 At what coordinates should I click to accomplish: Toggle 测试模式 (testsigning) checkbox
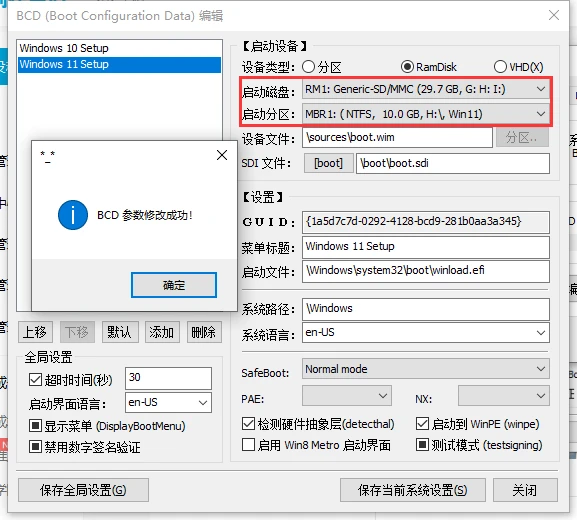422,444
